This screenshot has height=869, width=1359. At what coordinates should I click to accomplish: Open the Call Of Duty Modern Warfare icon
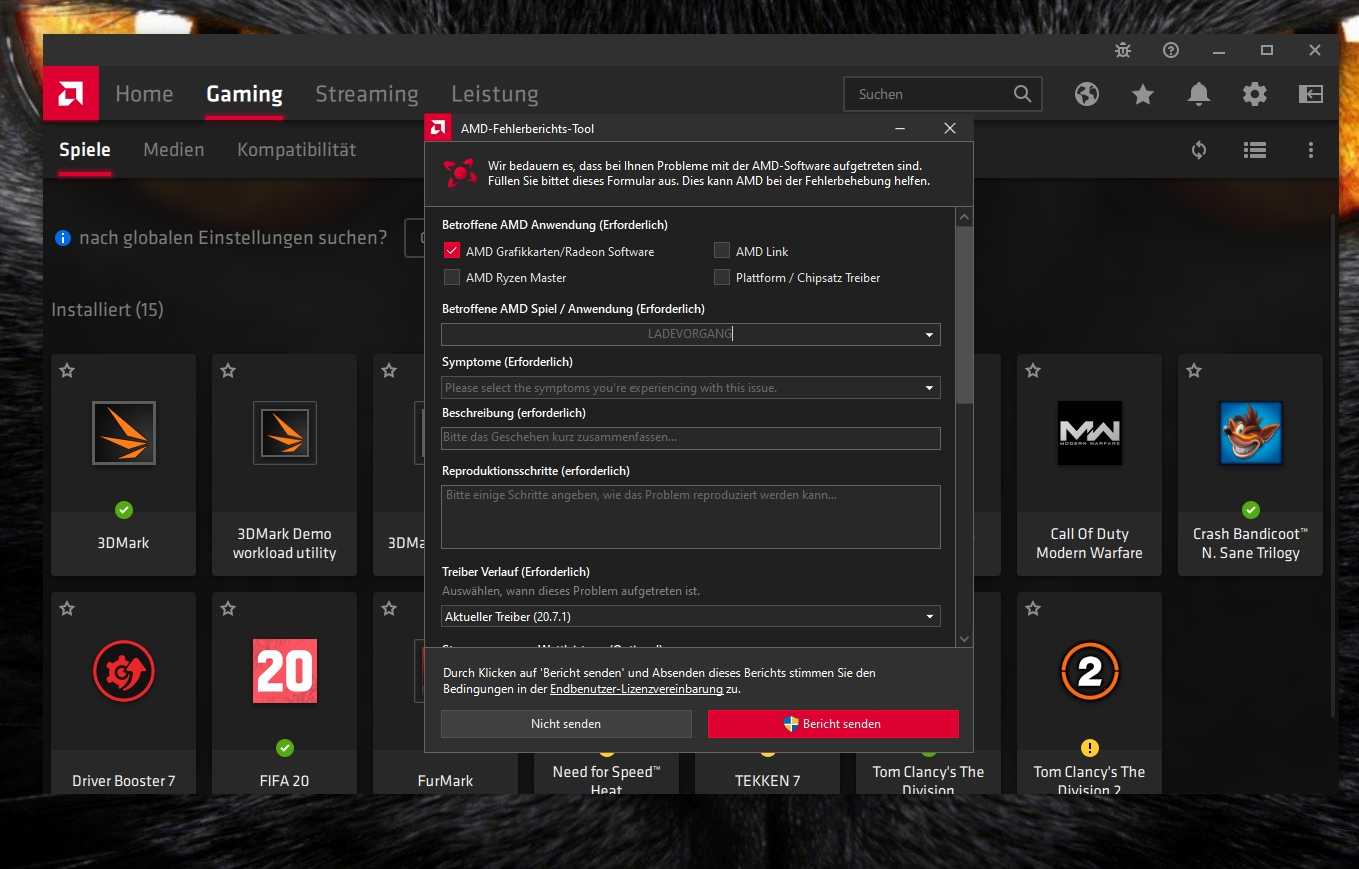pos(1090,433)
